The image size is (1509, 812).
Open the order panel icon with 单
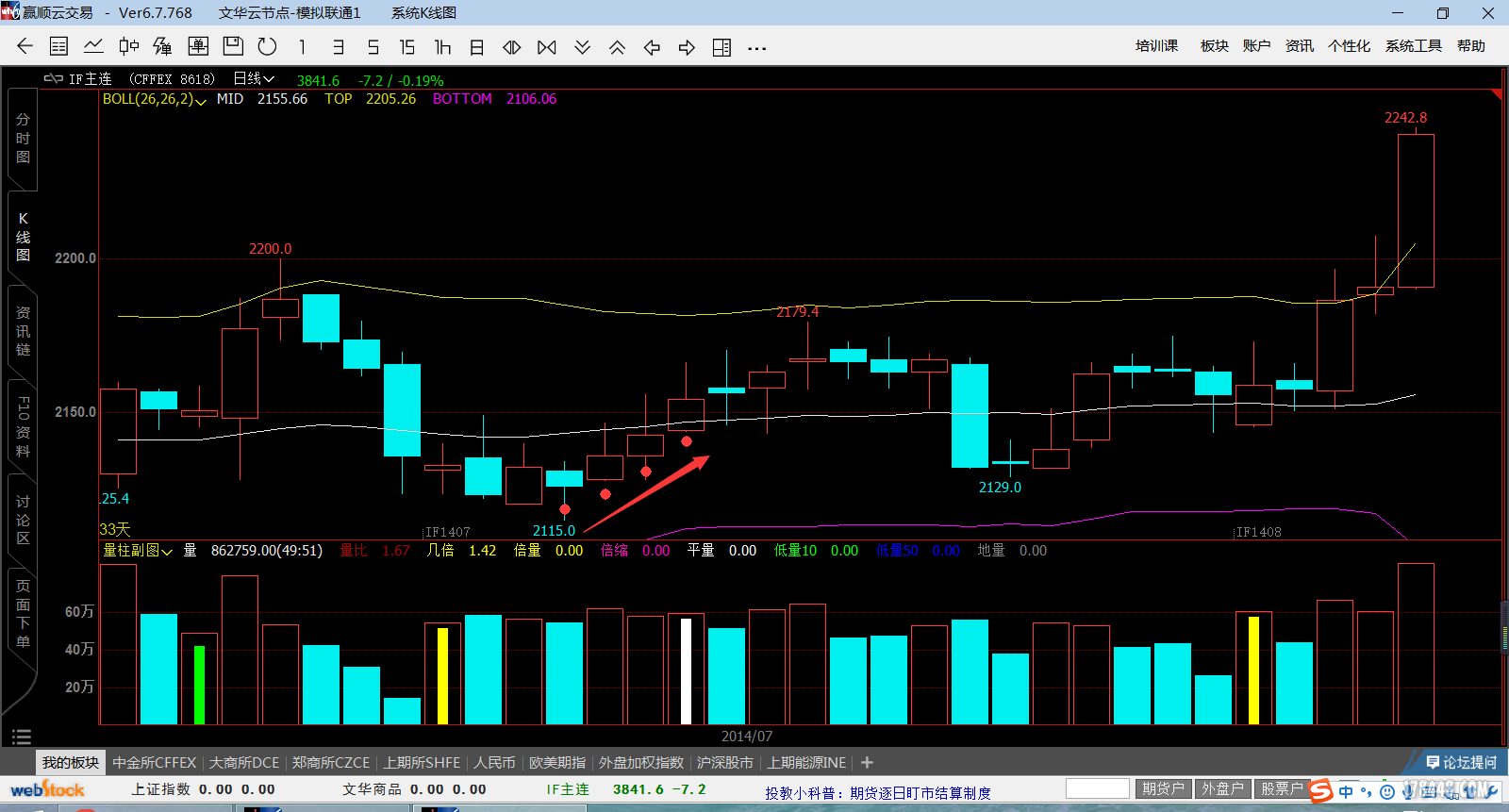point(198,46)
